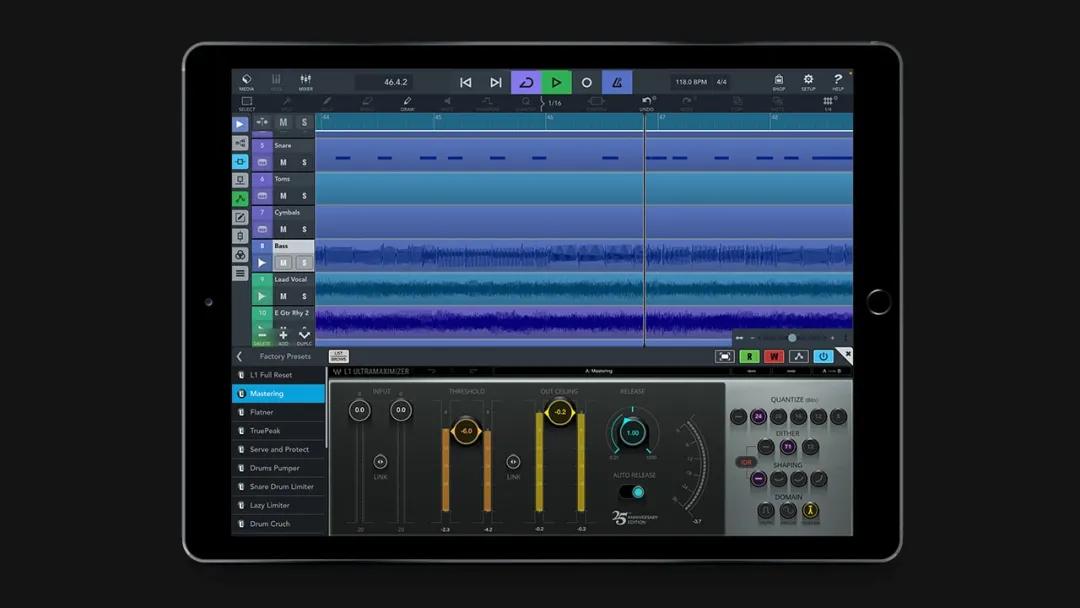
Task: Open the List/Browse preset view button
Action: [x=339, y=357]
